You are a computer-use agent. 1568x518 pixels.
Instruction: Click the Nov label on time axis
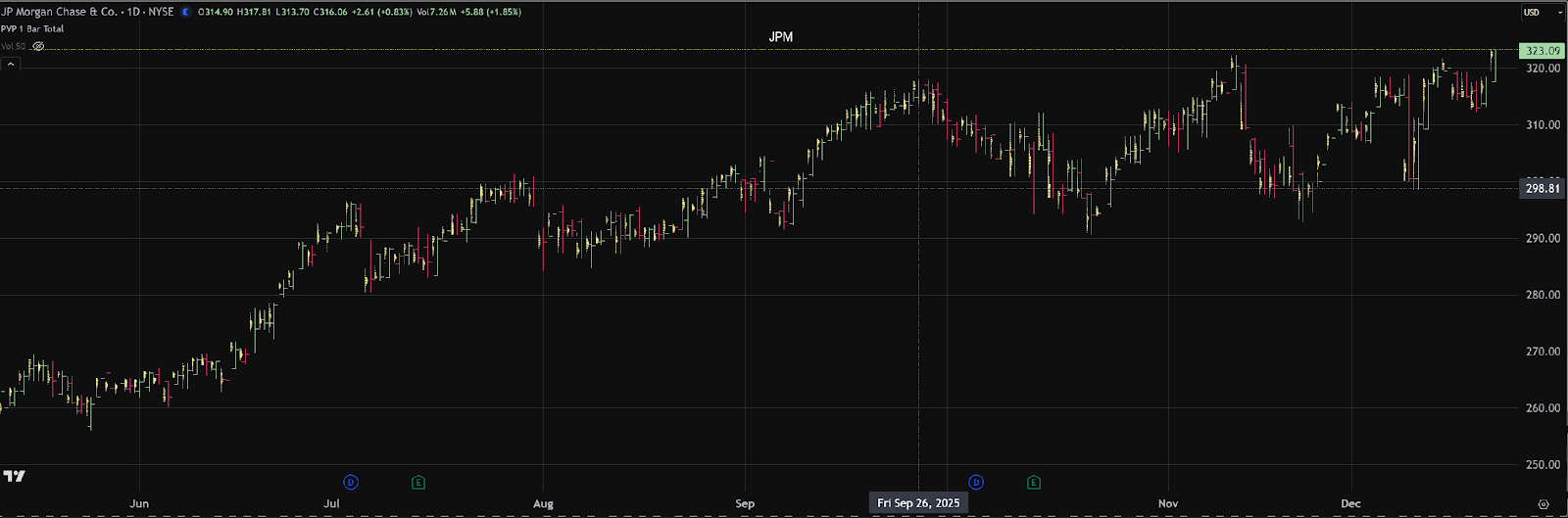click(1168, 503)
